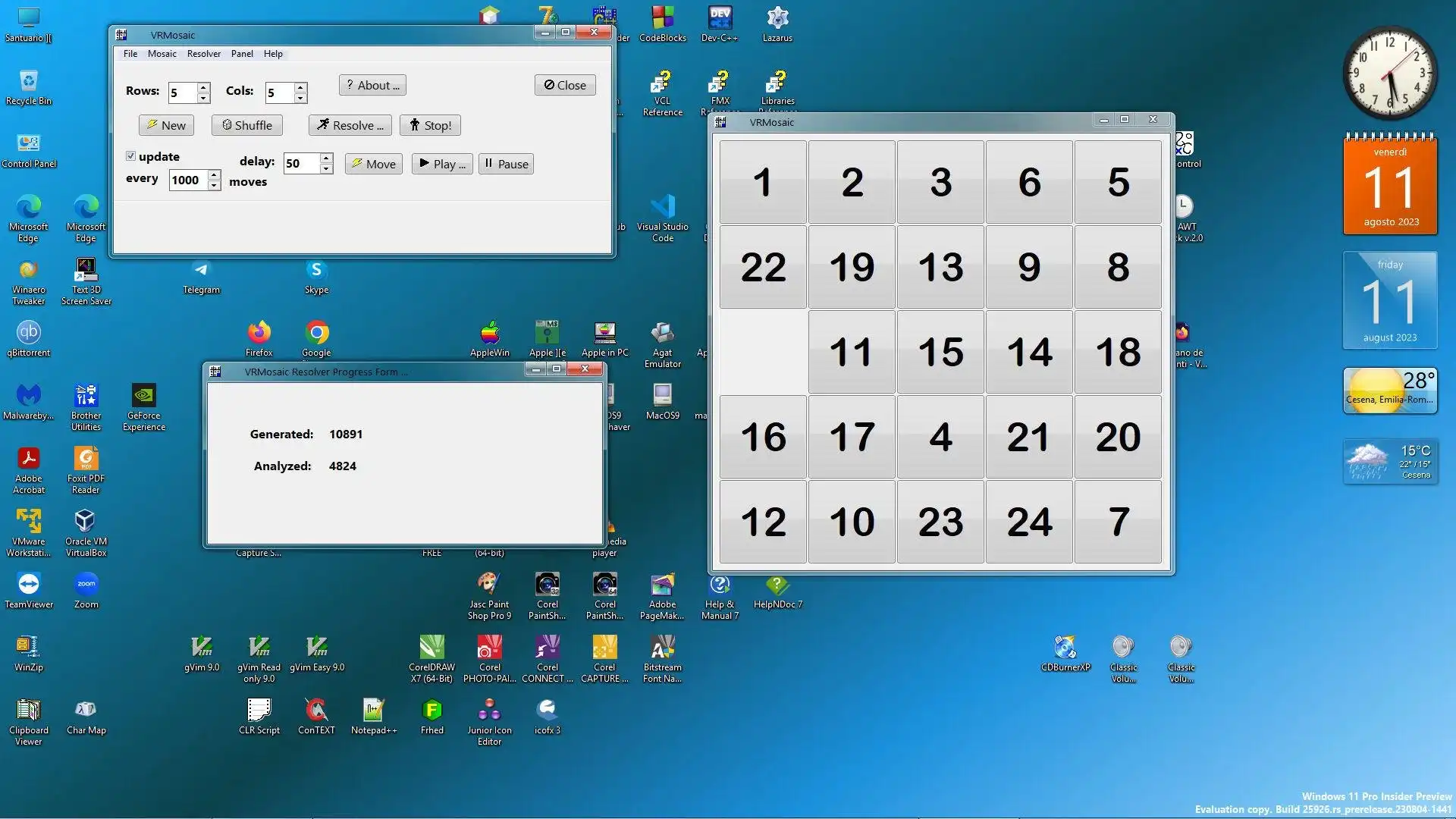This screenshot has width=1456, height=819.
Task: Click Close button in VRMosaic control panel
Action: pos(564,85)
